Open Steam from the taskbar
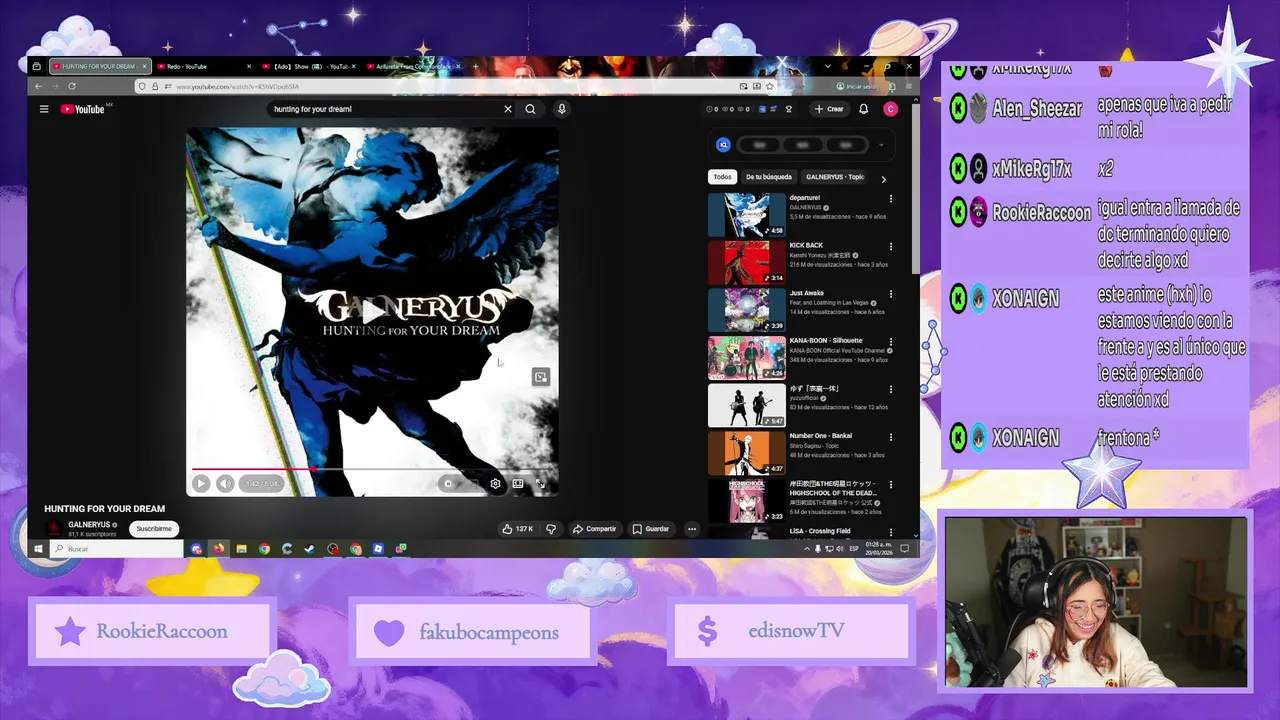The width and height of the screenshot is (1280, 720). click(x=310, y=548)
